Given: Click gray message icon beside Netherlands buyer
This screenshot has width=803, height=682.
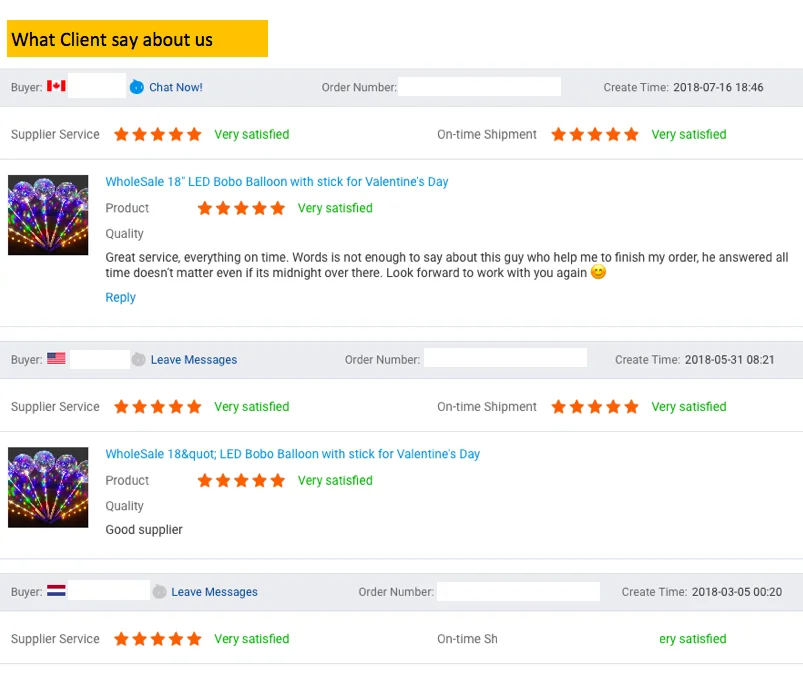Looking at the screenshot, I should (x=159, y=592).
